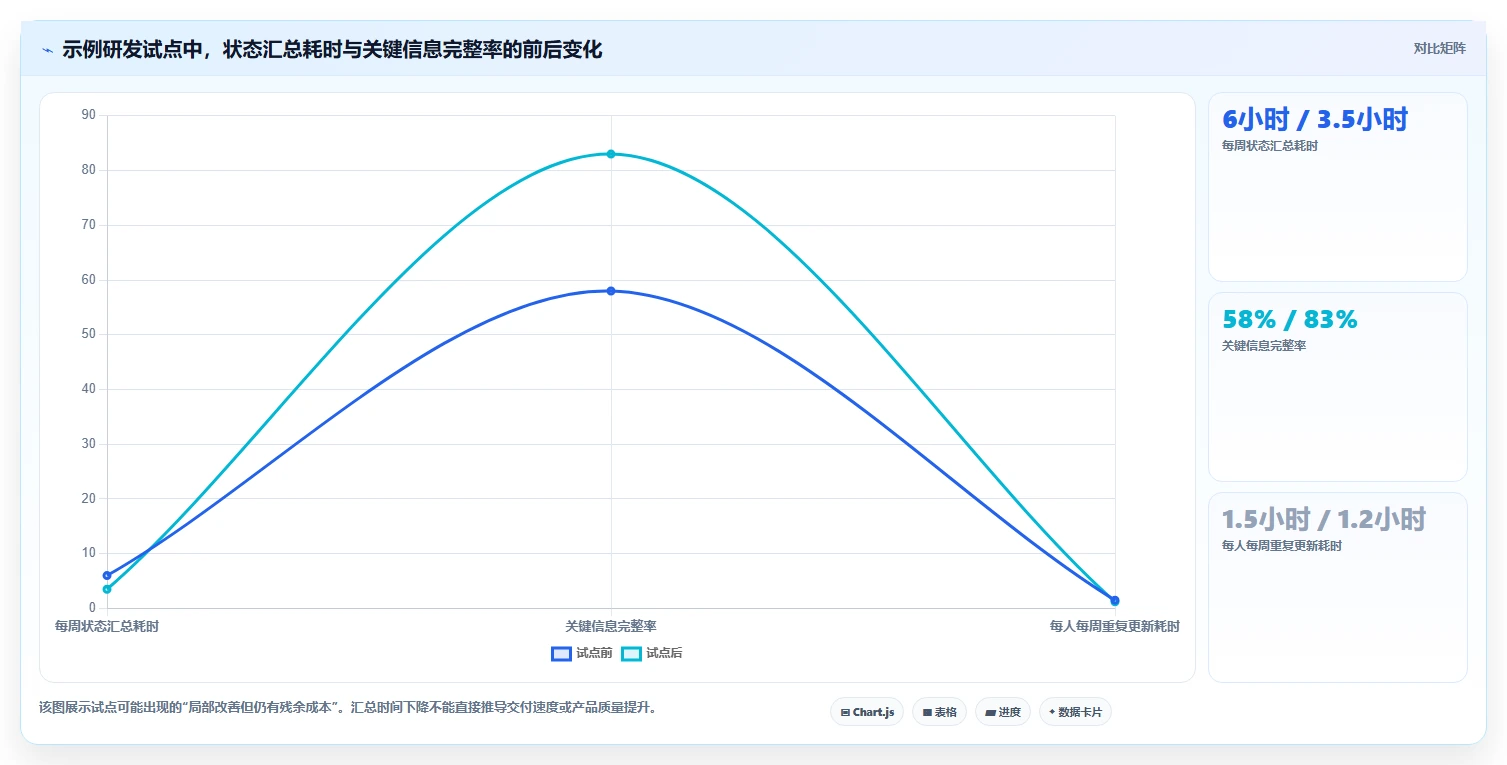Screen dimensions: 1507x765
Task: Click the y-axis value 90
Action: (x=89, y=115)
